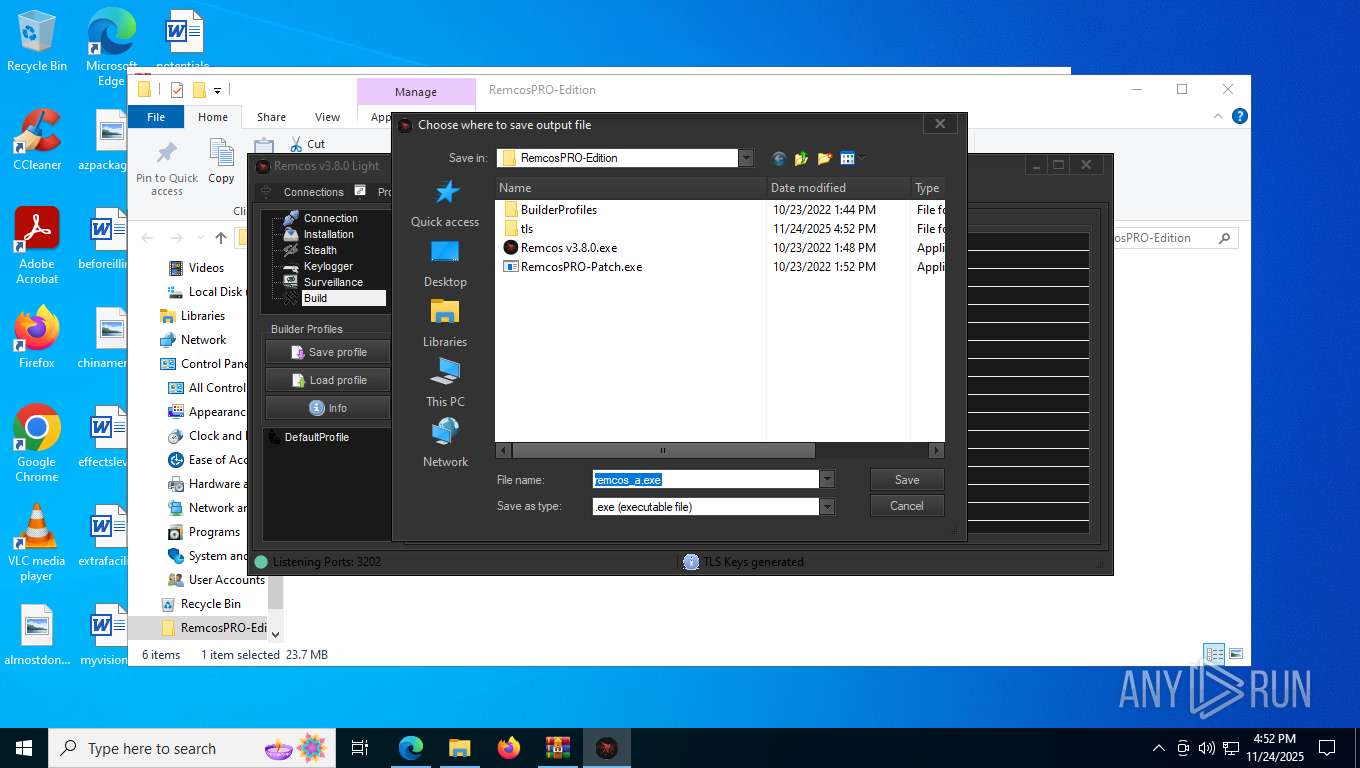Viewport: 1360px width, 768px height.
Task: Expand the File name dropdown arrow
Action: [x=827, y=479]
